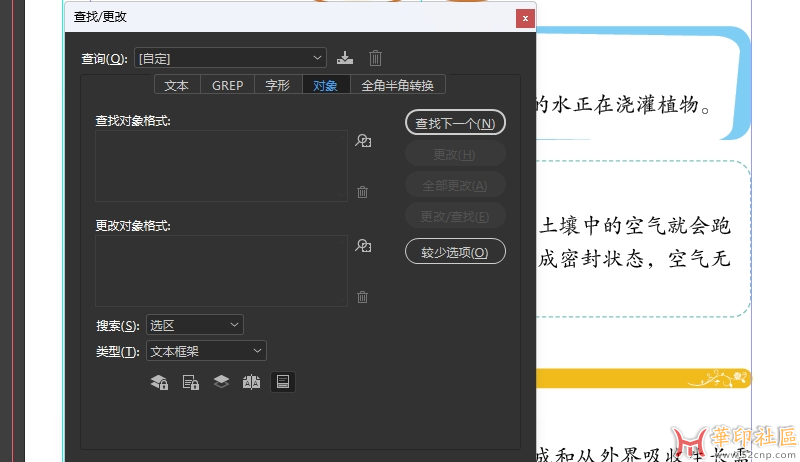Select the 对象 tab

[x=326, y=85]
